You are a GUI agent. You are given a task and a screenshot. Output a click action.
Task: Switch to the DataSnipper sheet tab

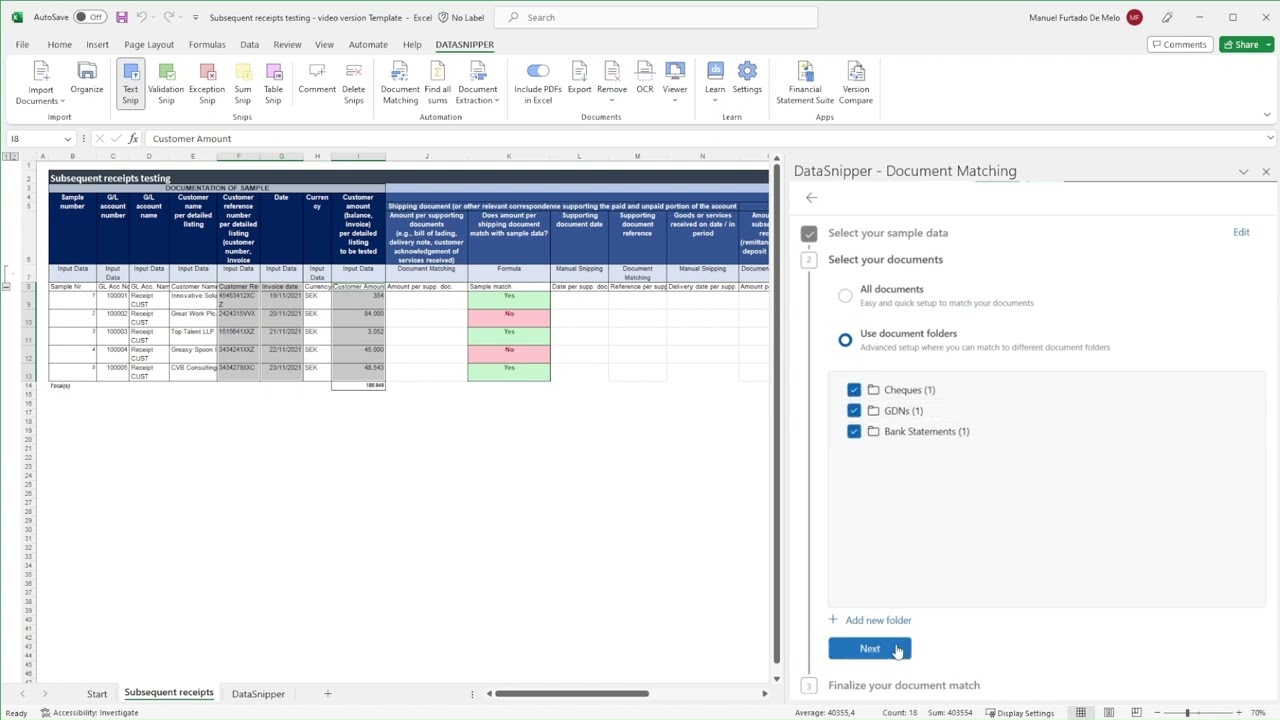[258, 694]
